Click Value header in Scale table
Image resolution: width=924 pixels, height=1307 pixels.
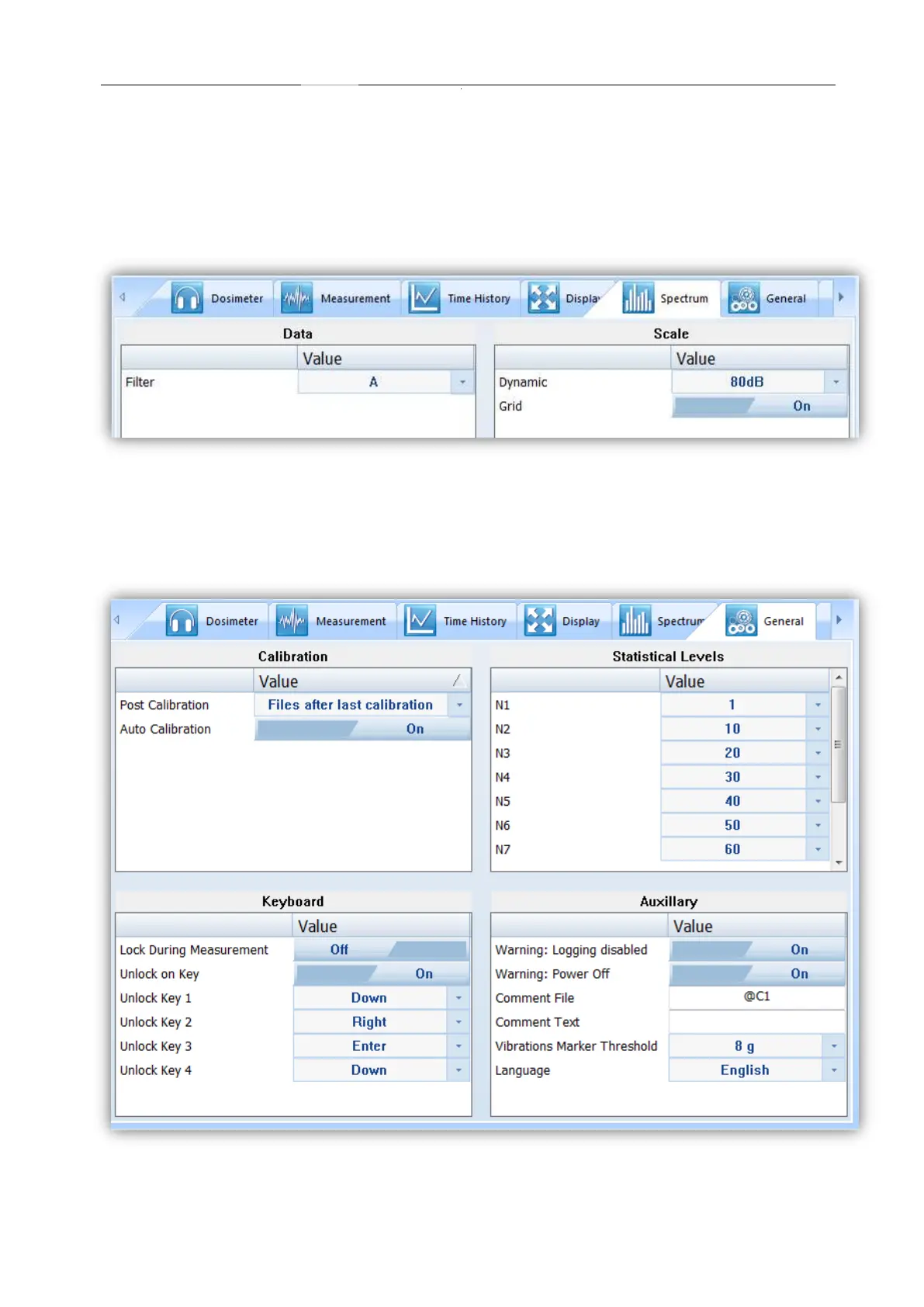coord(760,359)
